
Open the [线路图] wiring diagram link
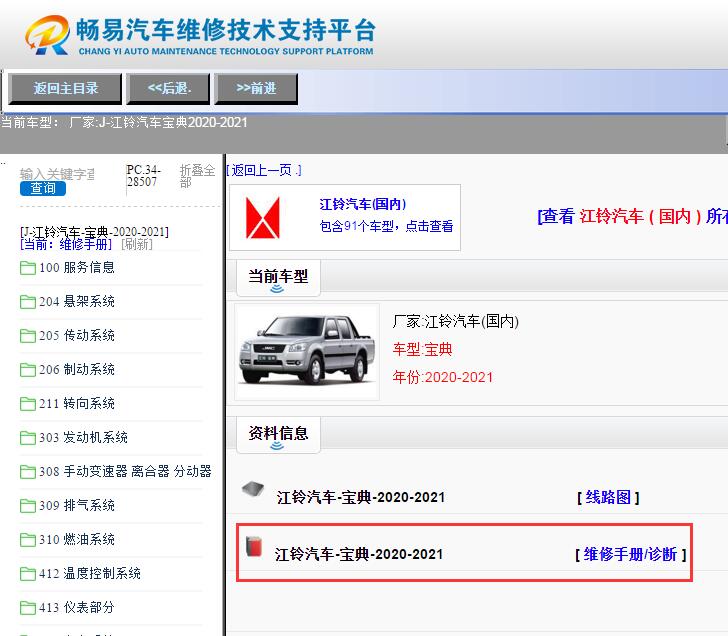click(608, 497)
